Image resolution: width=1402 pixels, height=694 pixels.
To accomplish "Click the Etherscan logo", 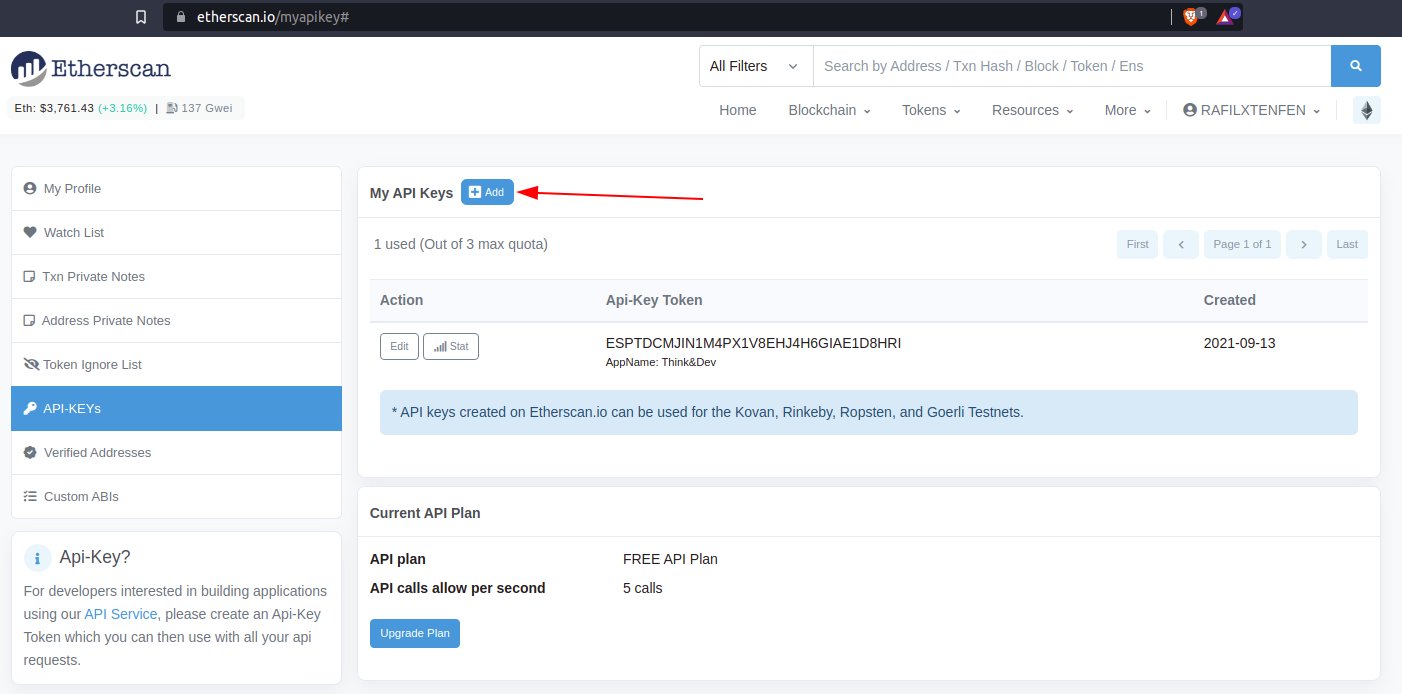I will pyautogui.click(x=91, y=69).
